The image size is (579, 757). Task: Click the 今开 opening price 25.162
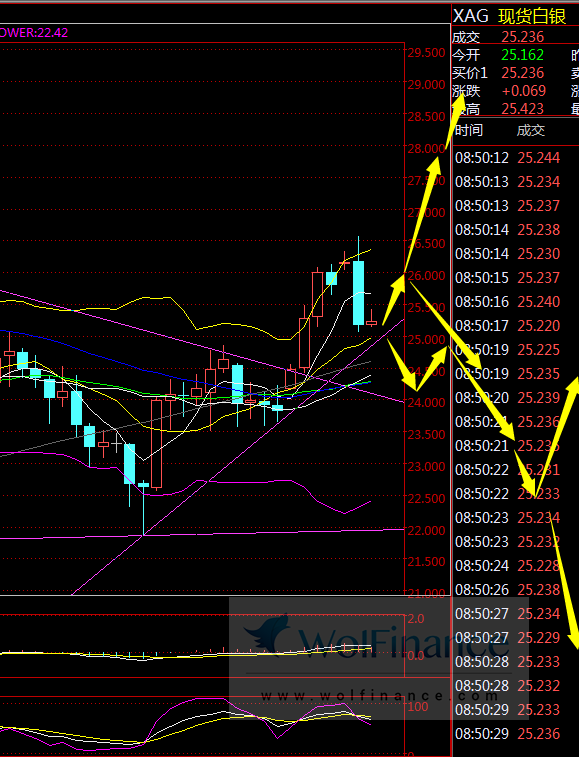coord(523,55)
